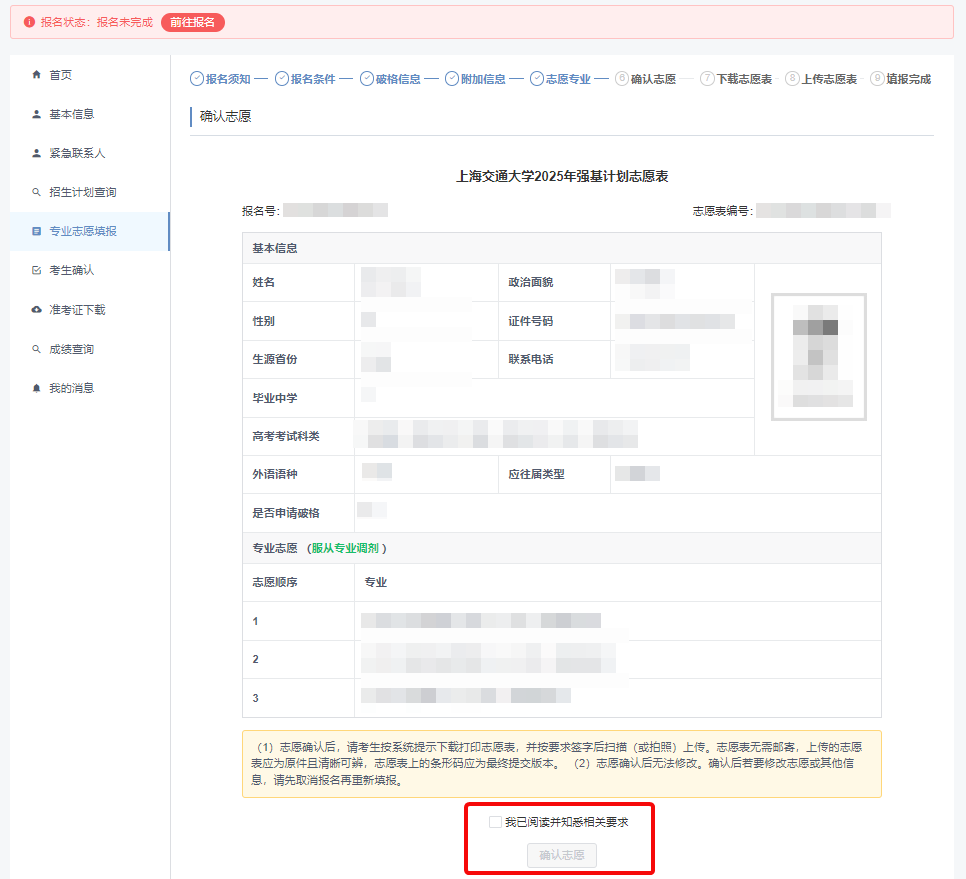Click the 证件号码 table cell
Image resolution: width=966 pixels, height=879 pixels.
point(554,321)
